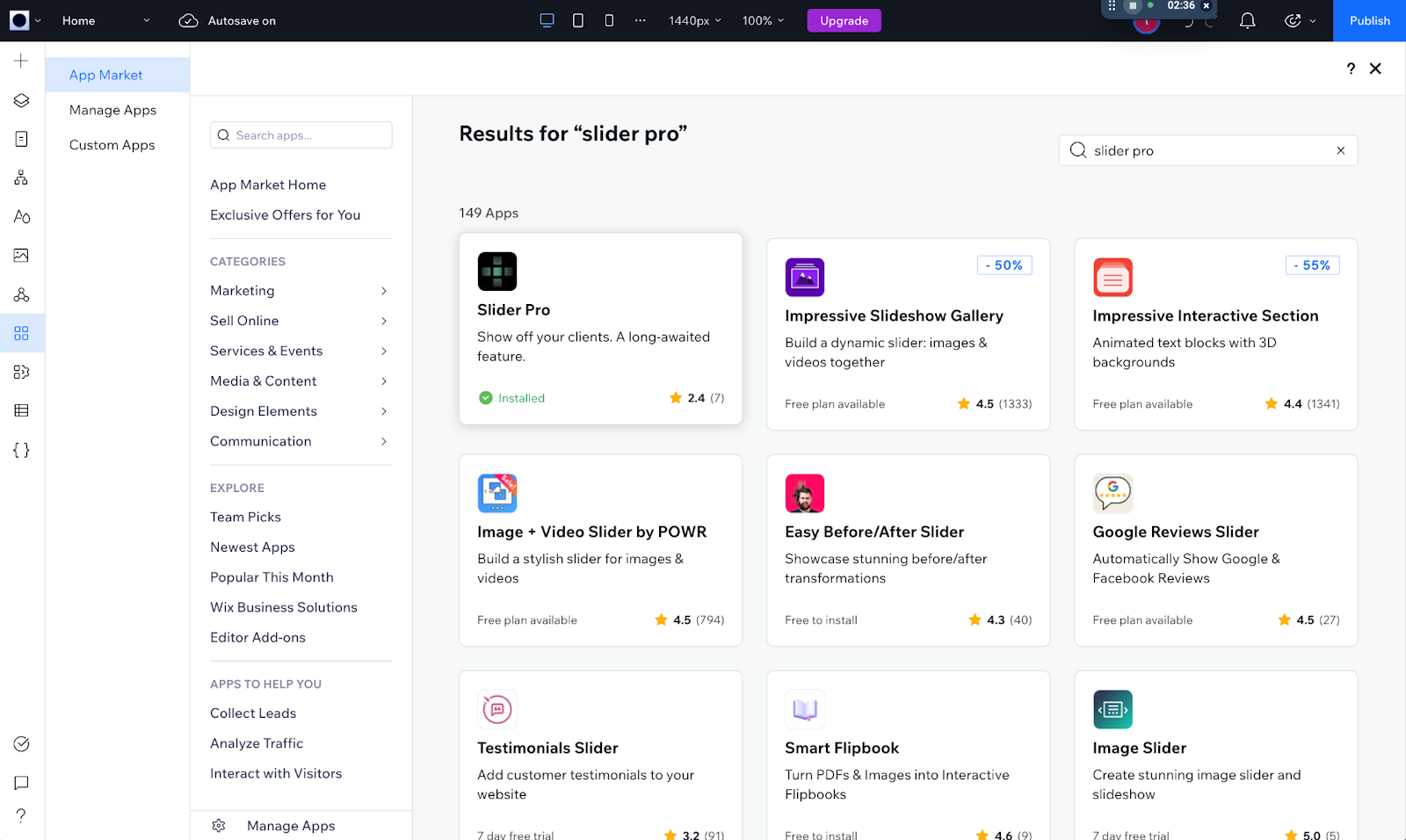Open Analyze Traffic
Image resolution: width=1406 pixels, height=840 pixels.
257,743
